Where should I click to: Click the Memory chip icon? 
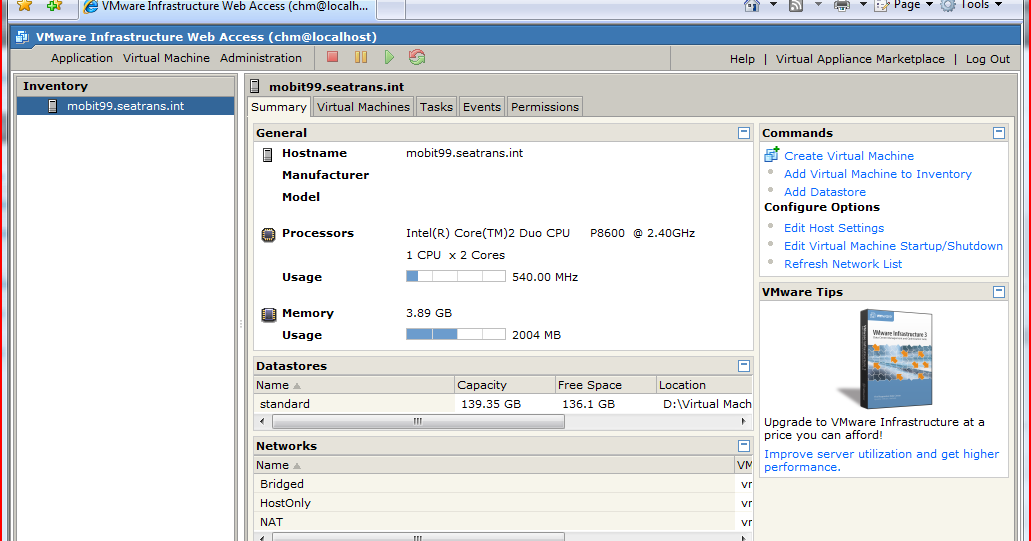[x=268, y=314]
